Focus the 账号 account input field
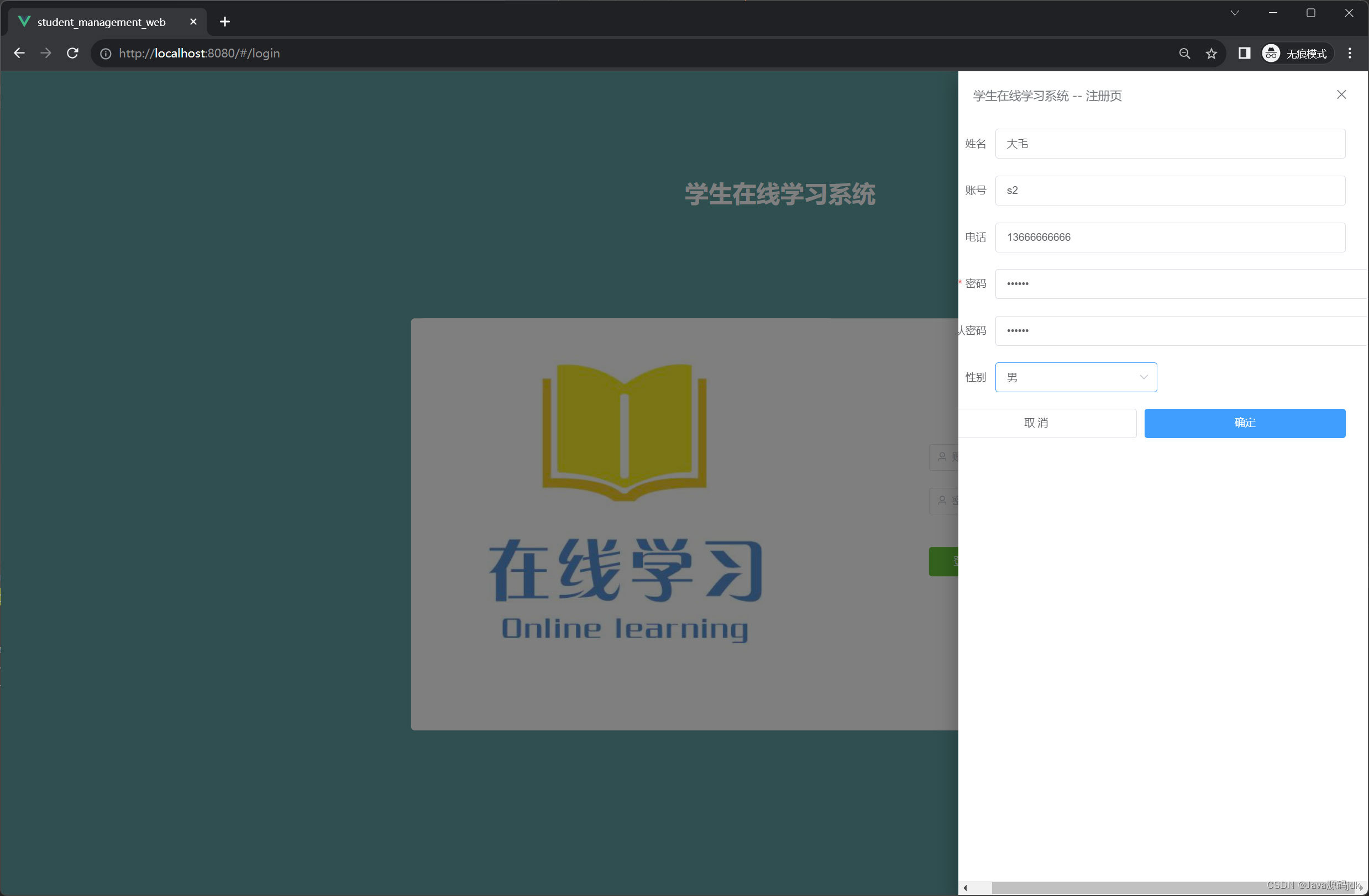This screenshot has height=896, width=1369. pyautogui.click(x=1169, y=191)
